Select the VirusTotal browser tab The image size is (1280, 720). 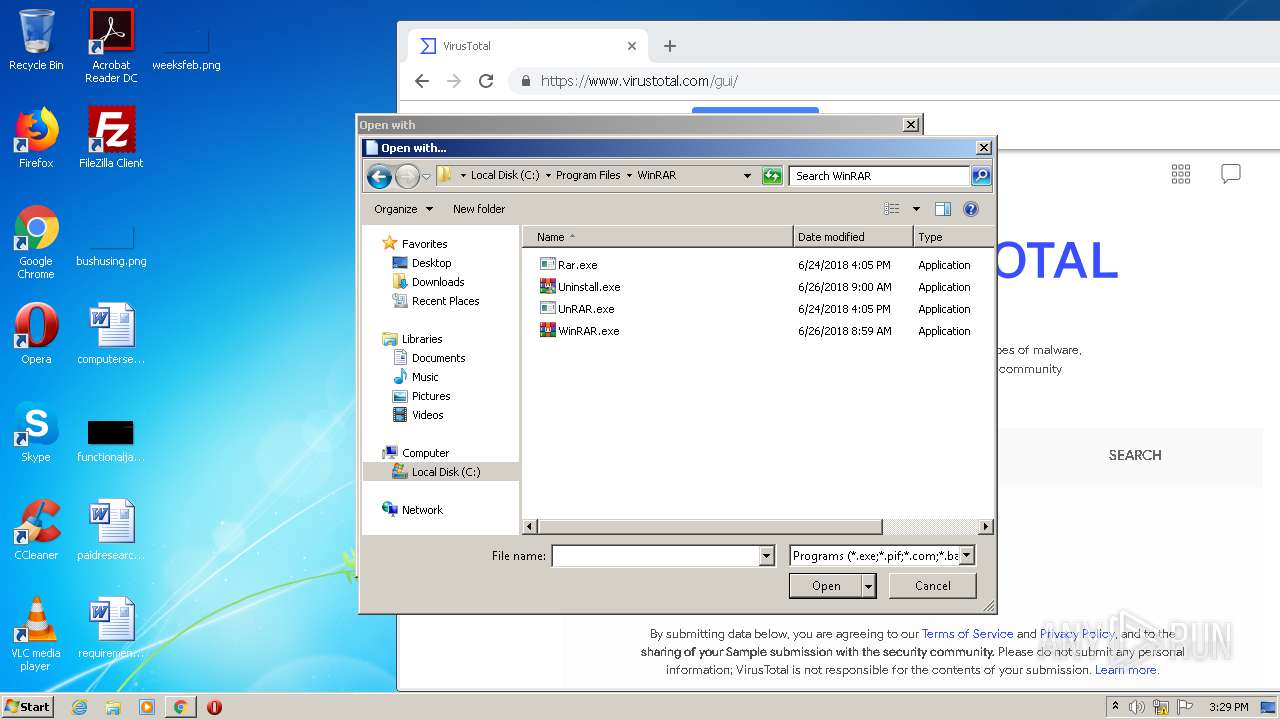(x=527, y=46)
